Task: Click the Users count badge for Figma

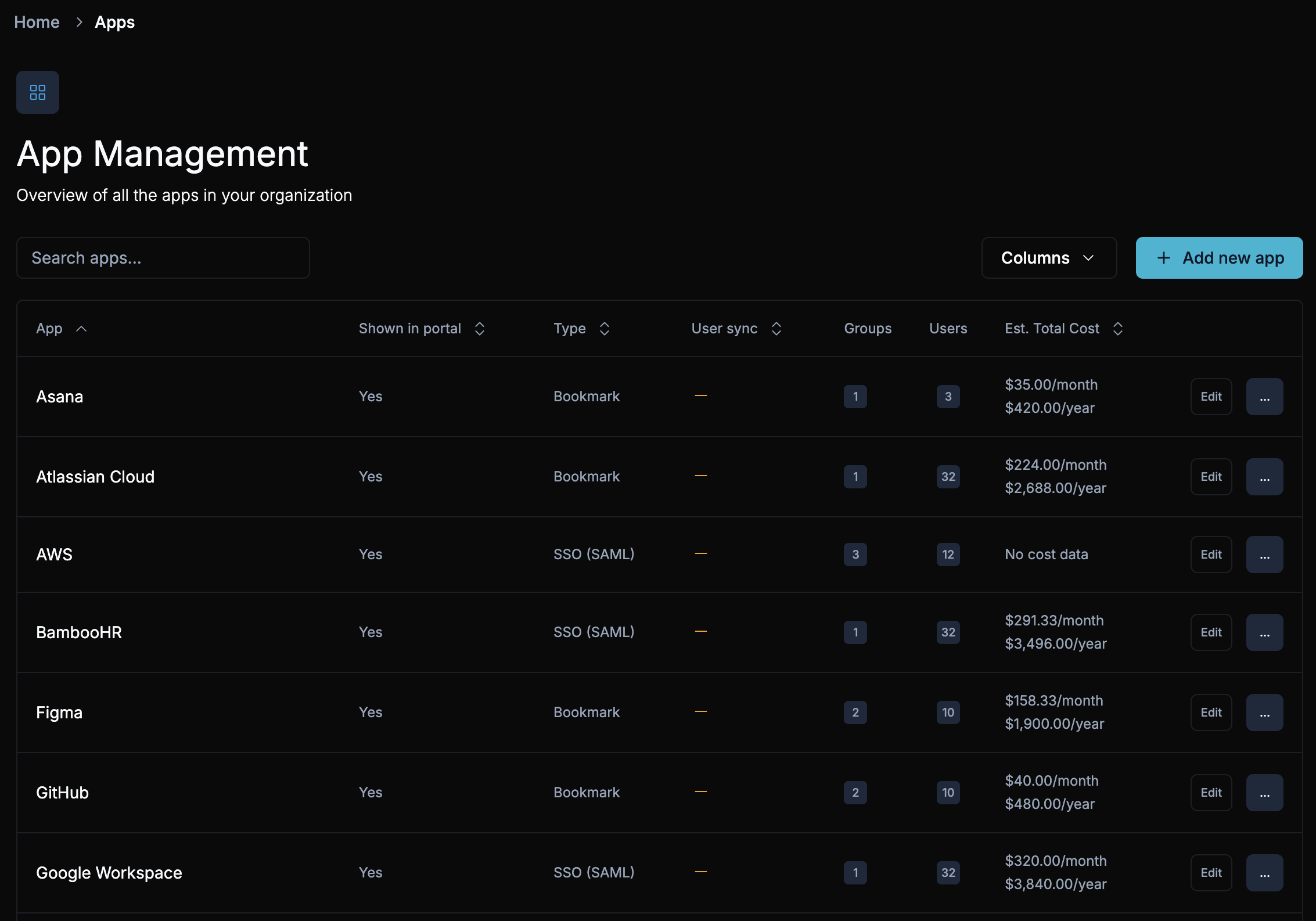Action: 947,712
